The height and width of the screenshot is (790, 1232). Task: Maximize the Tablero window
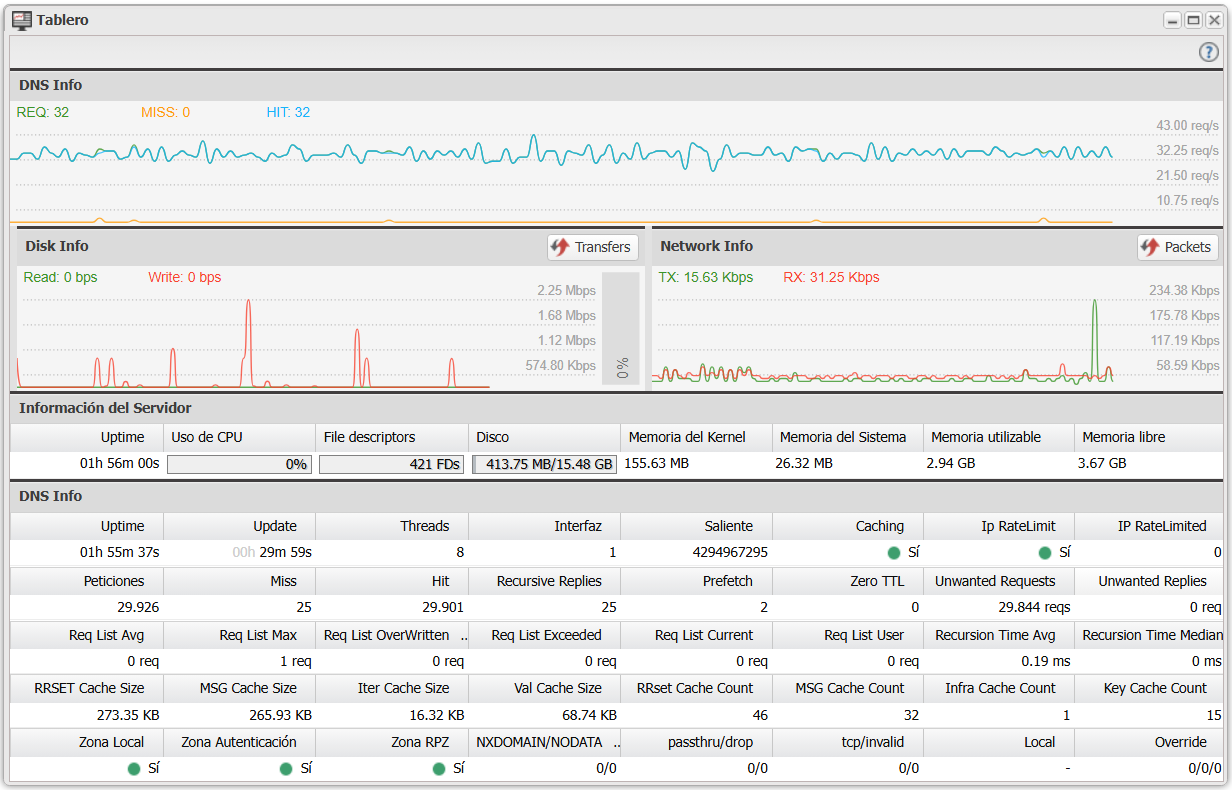pyautogui.click(x=1193, y=20)
